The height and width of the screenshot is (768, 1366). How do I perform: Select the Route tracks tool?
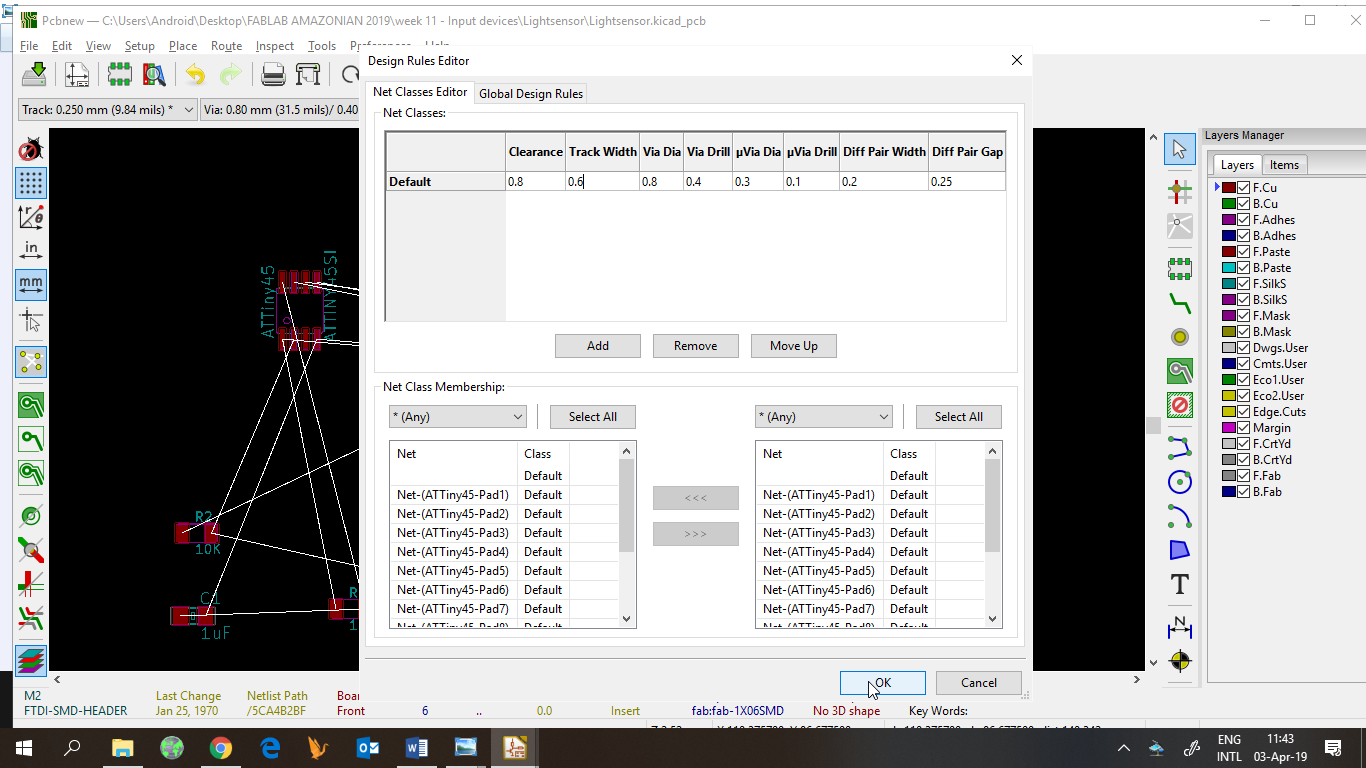point(1180,303)
